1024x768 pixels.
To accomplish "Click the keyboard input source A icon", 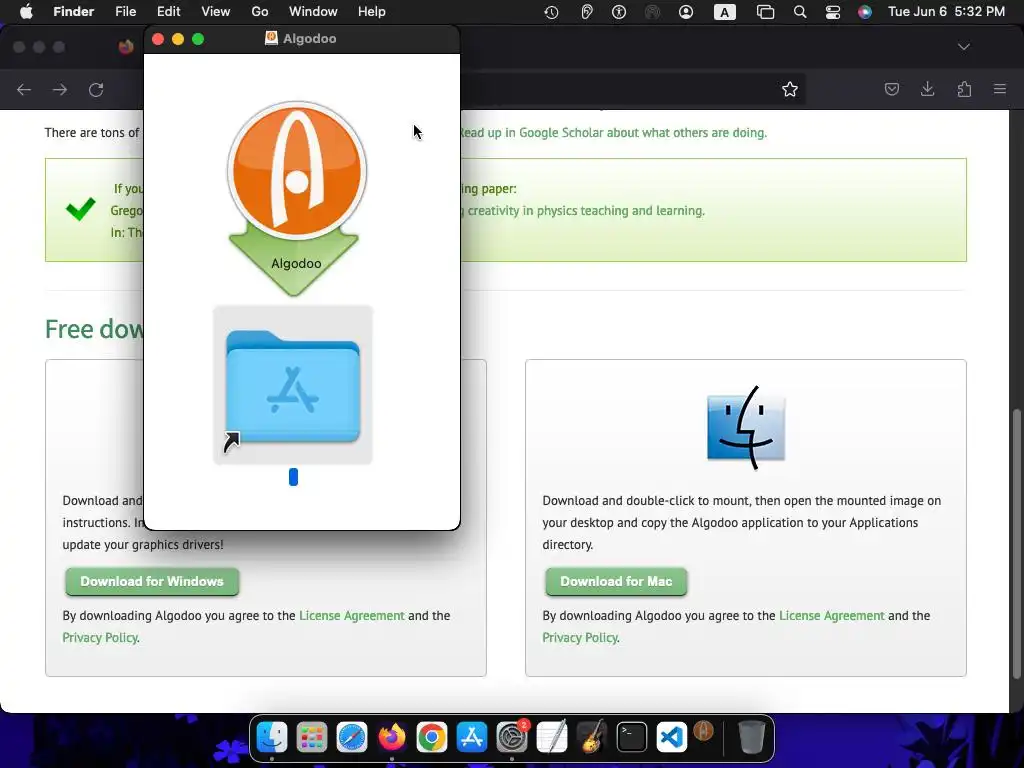I will point(724,12).
